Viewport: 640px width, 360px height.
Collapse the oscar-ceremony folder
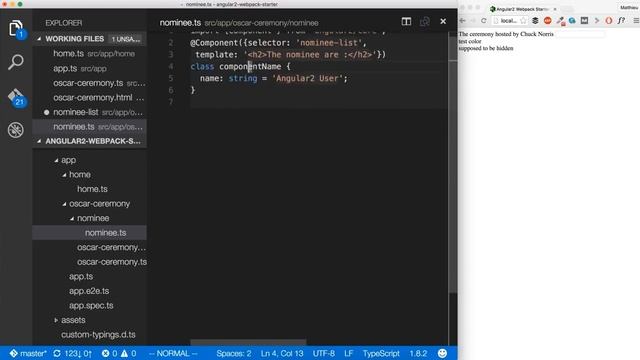click(64, 204)
